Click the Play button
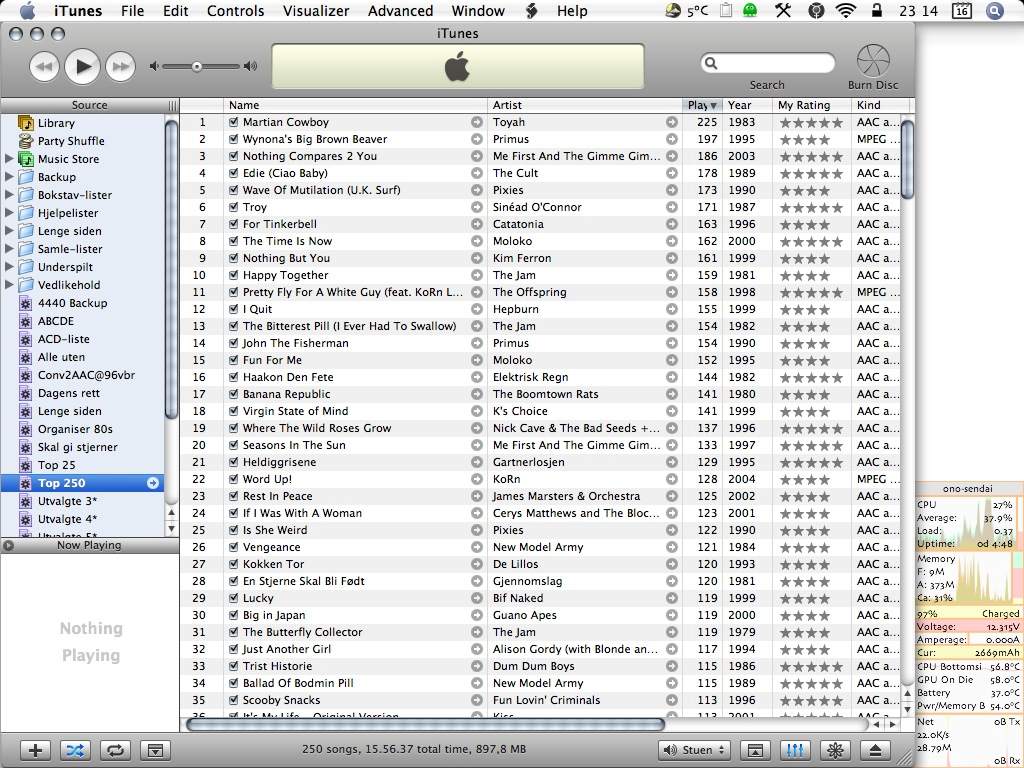The height and width of the screenshot is (768, 1024). click(83, 66)
